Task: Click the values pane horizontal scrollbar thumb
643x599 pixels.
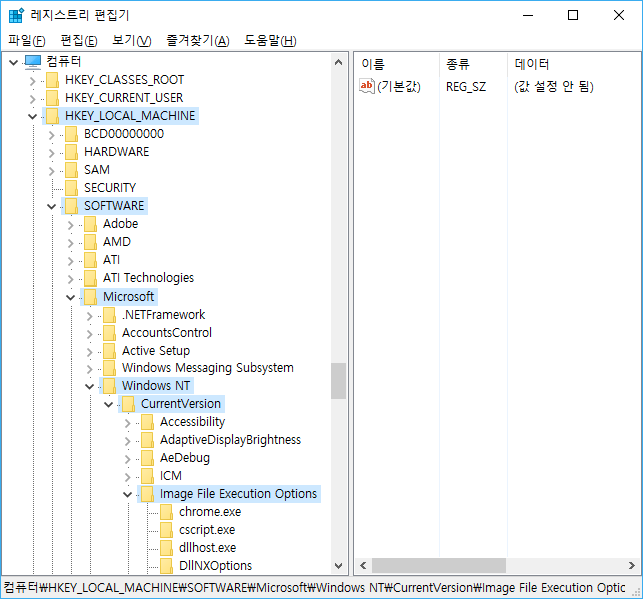Action: [x=439, y=566]
